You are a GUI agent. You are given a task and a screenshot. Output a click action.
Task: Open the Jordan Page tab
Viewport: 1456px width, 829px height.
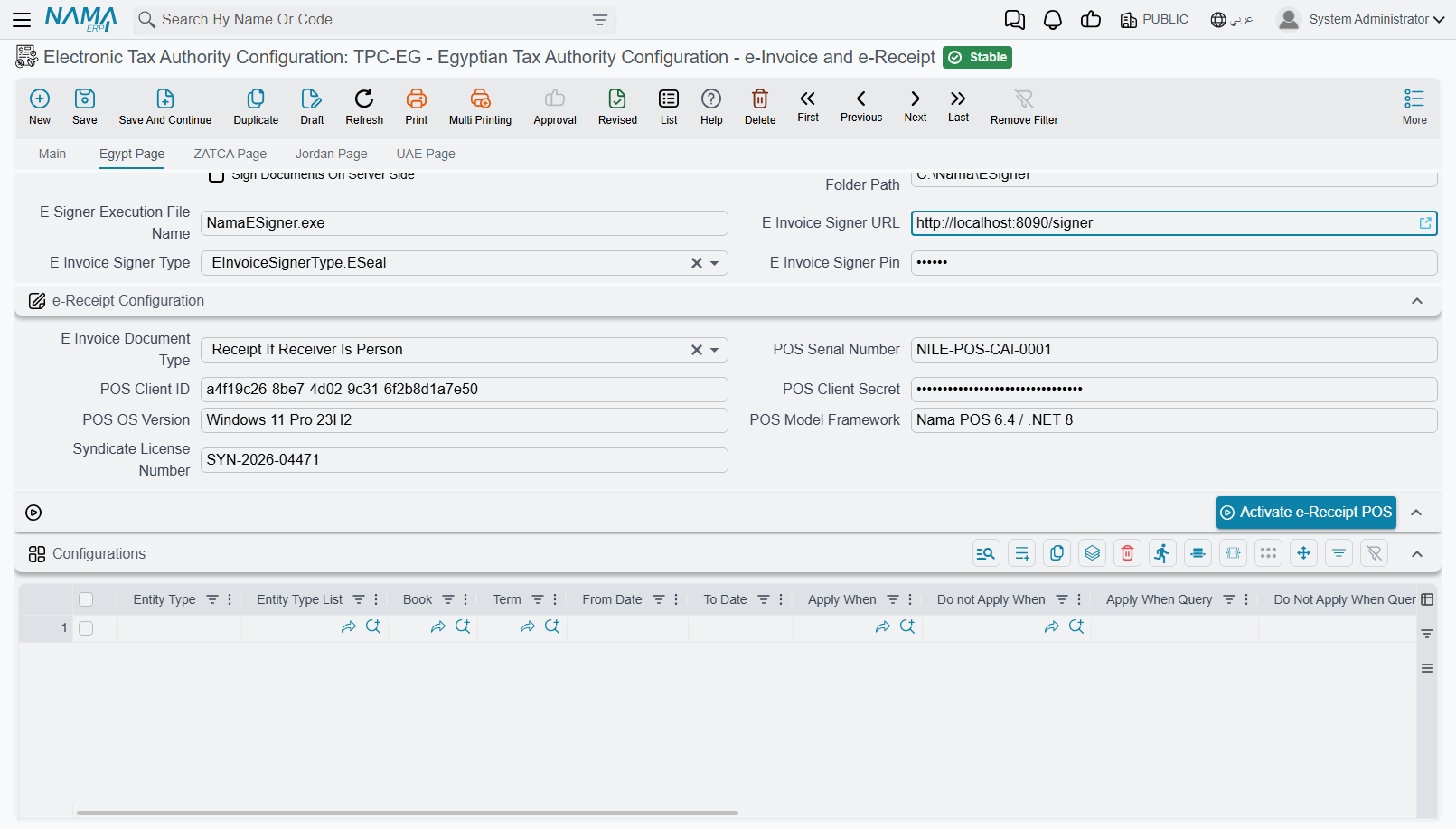[x=332, y=154]
